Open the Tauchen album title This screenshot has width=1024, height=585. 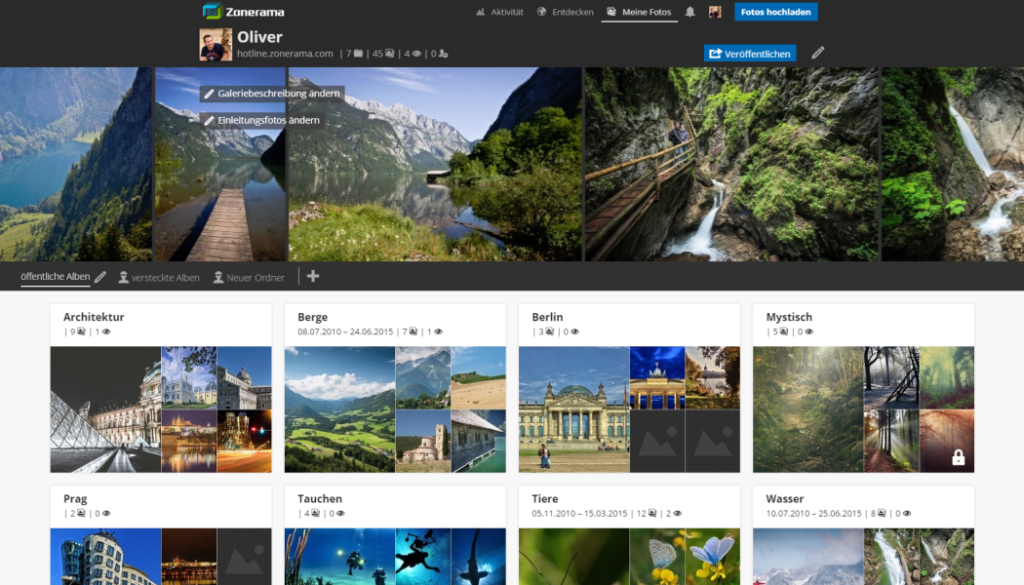319,498
